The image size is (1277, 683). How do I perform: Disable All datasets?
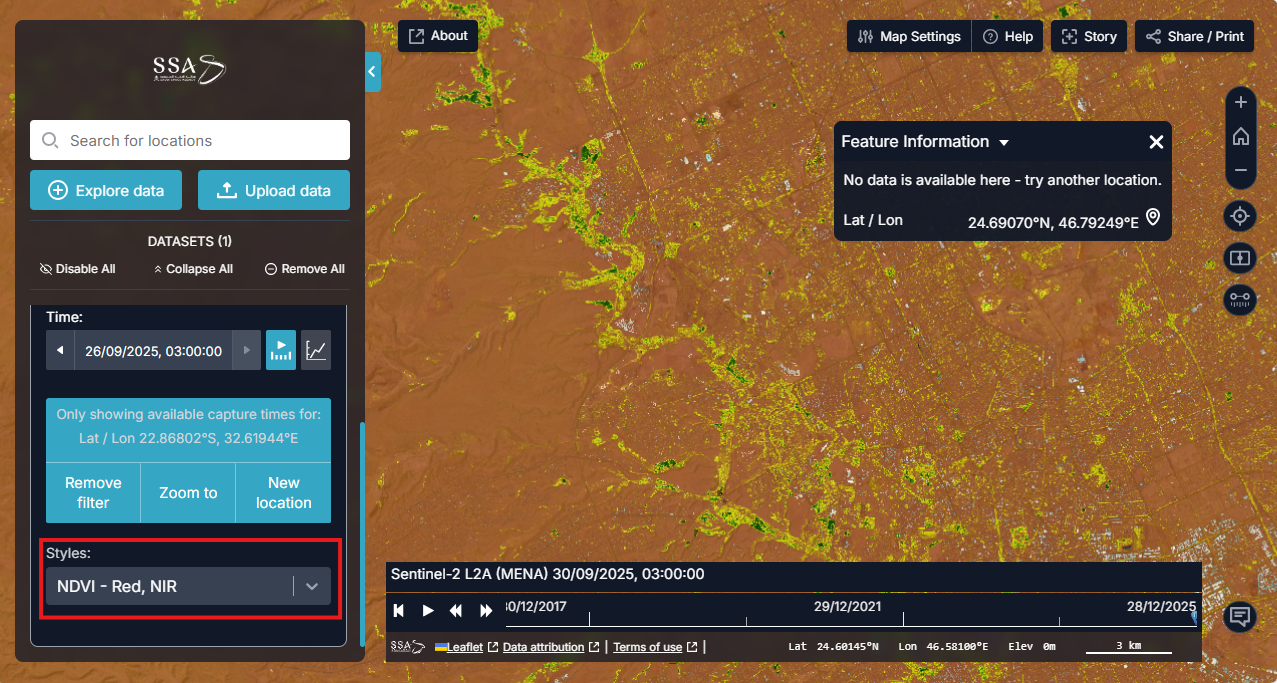coord(77,269)
